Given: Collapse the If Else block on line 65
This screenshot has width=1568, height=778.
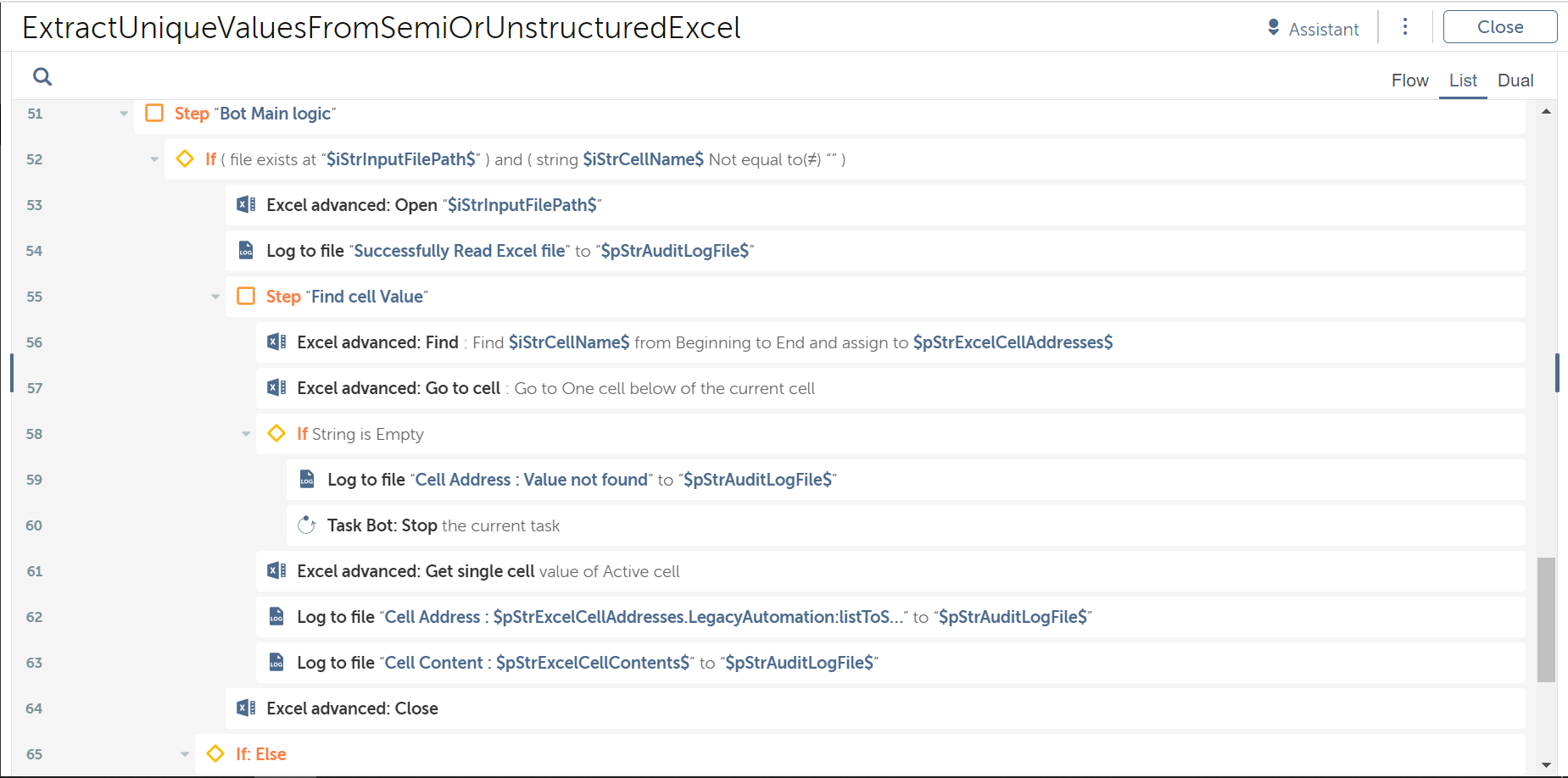Looking at the screenshot, I should click(x=185, y=754).
